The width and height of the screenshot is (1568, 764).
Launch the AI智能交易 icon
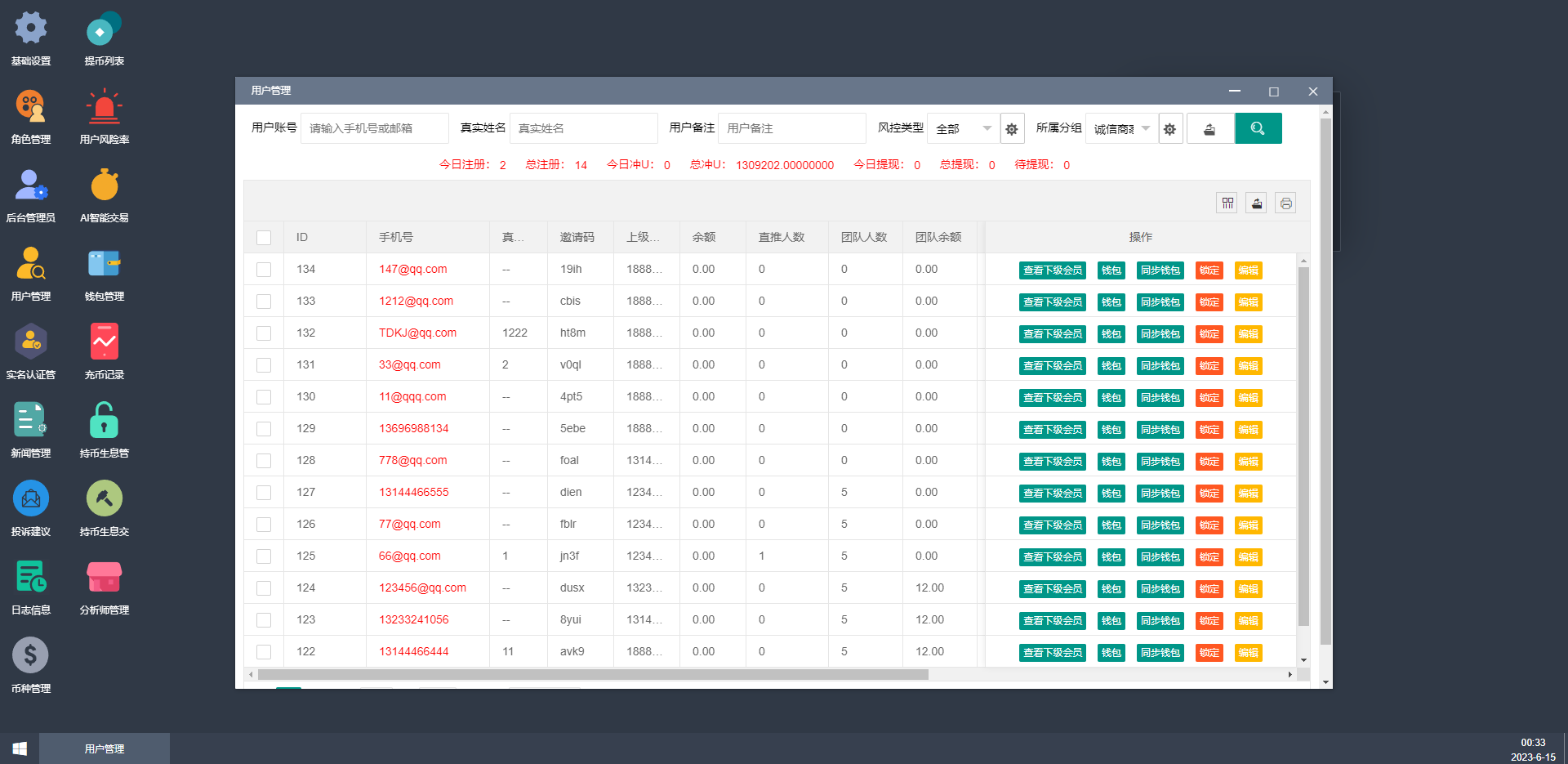pos(104,186)
